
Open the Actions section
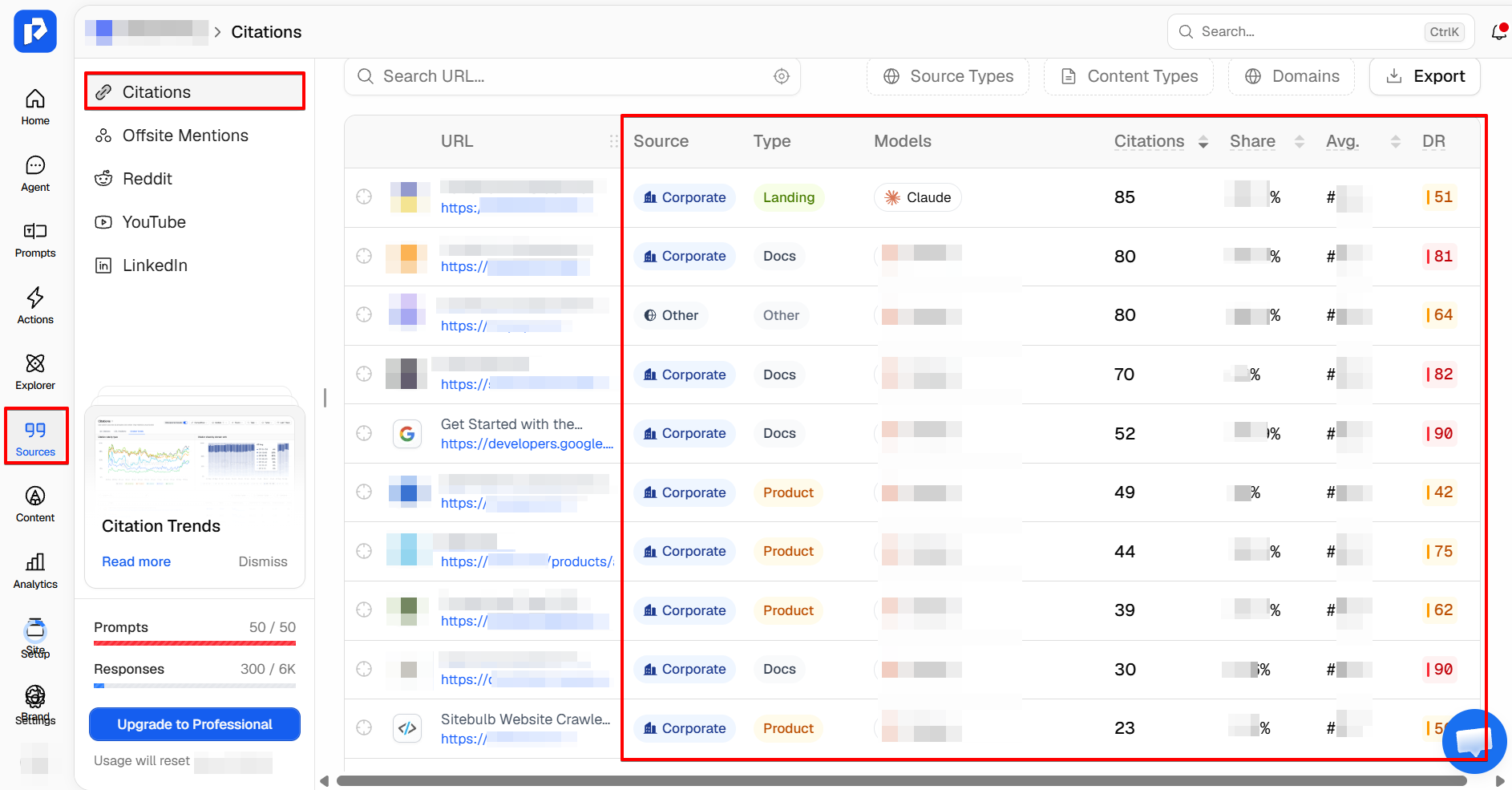coord(35,306)
